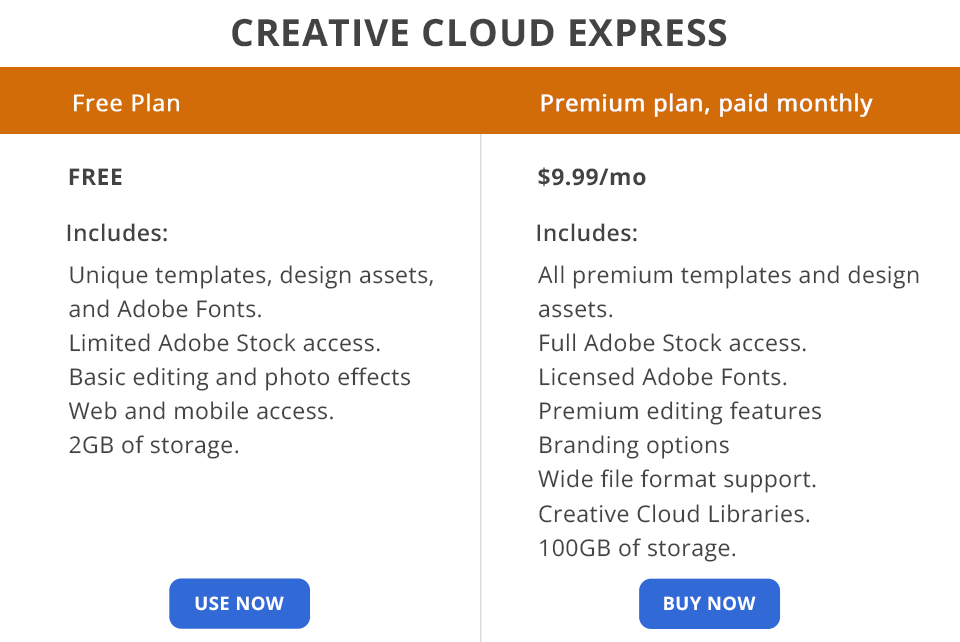Viewport: 960px width, 642px height.
Task: Click the Licensed Adobe Fonts line
Action: pyautogui.click(x=662, y=377)
